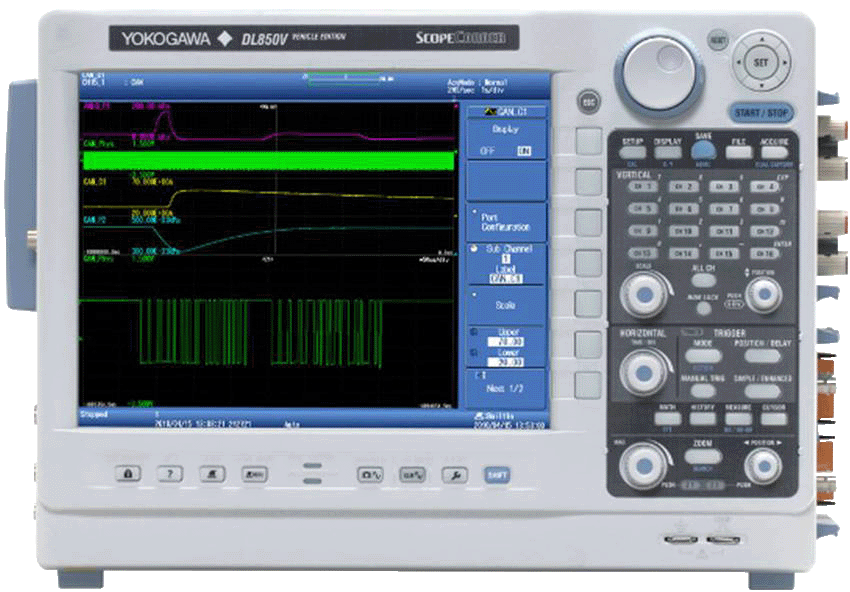Image resolution: width=850 pixels, height=592 pixels.
Task: Tap the soft key beside Scale
Action: click(x=588, y=304)
